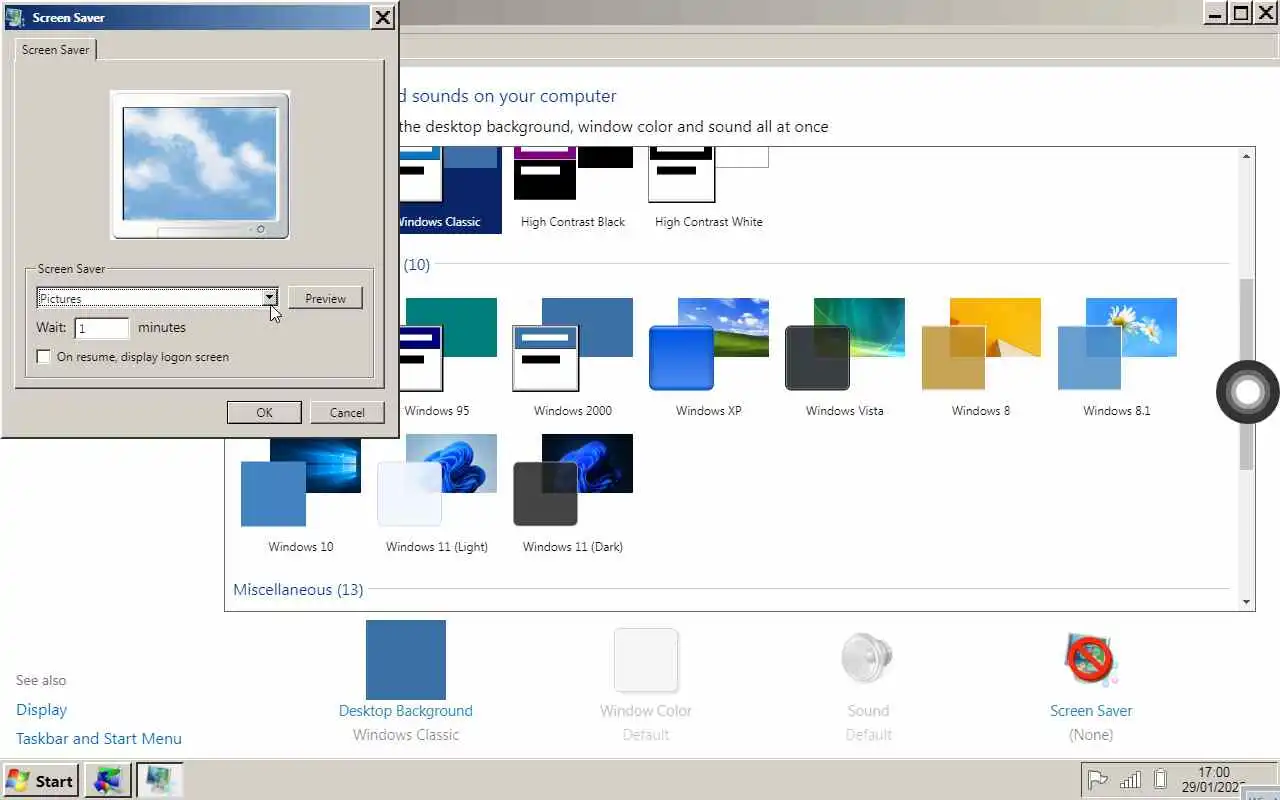Close the Screen Saver dialog

coord(382,17)
